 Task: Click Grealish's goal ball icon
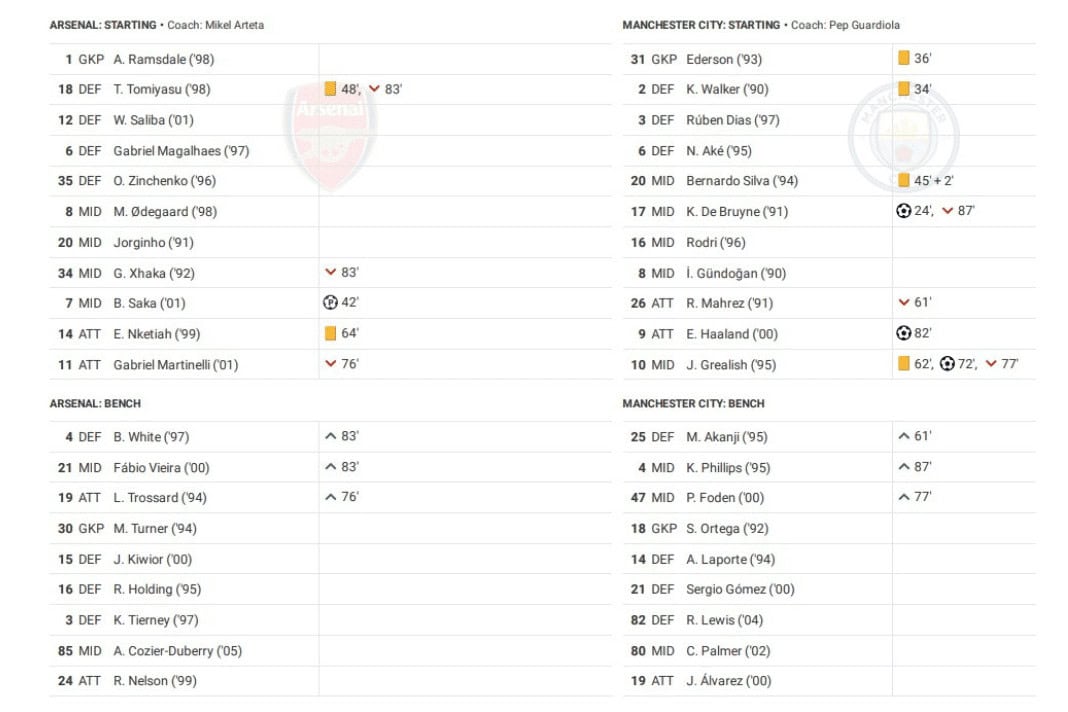[947, 364]
